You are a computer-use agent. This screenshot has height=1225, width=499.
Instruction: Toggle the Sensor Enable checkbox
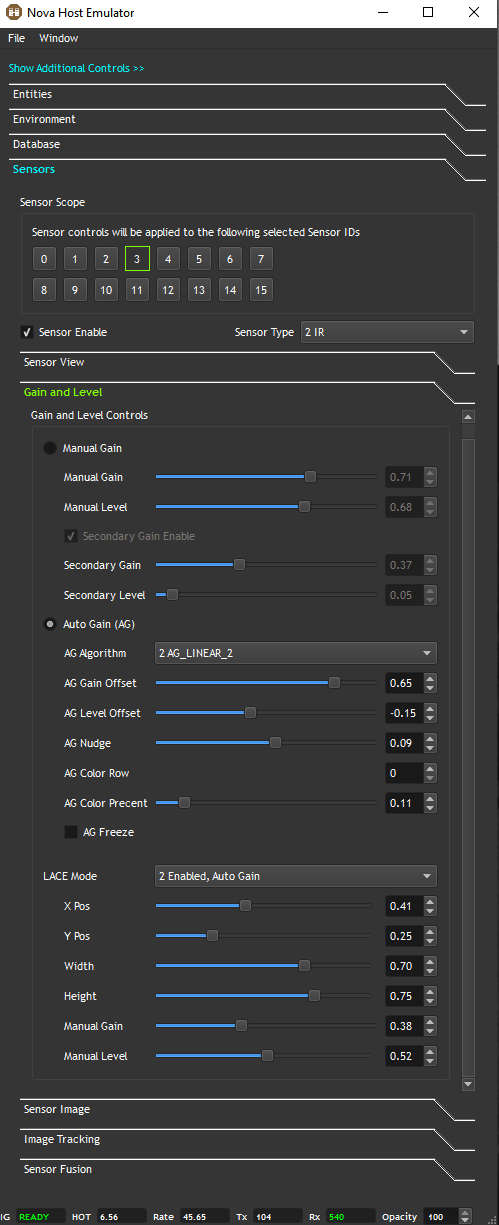coord(27,332)
